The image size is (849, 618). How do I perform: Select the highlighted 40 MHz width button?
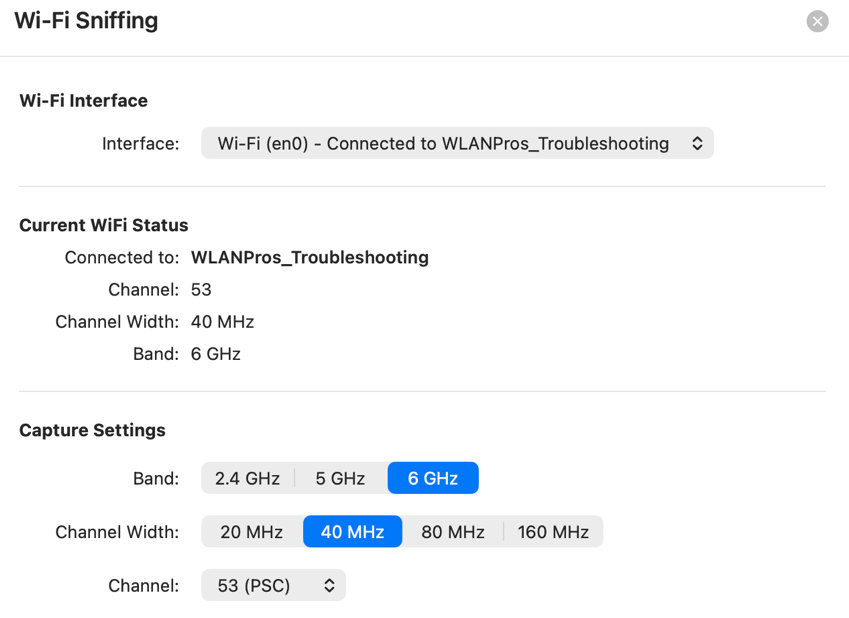click(x=352, y=532)
